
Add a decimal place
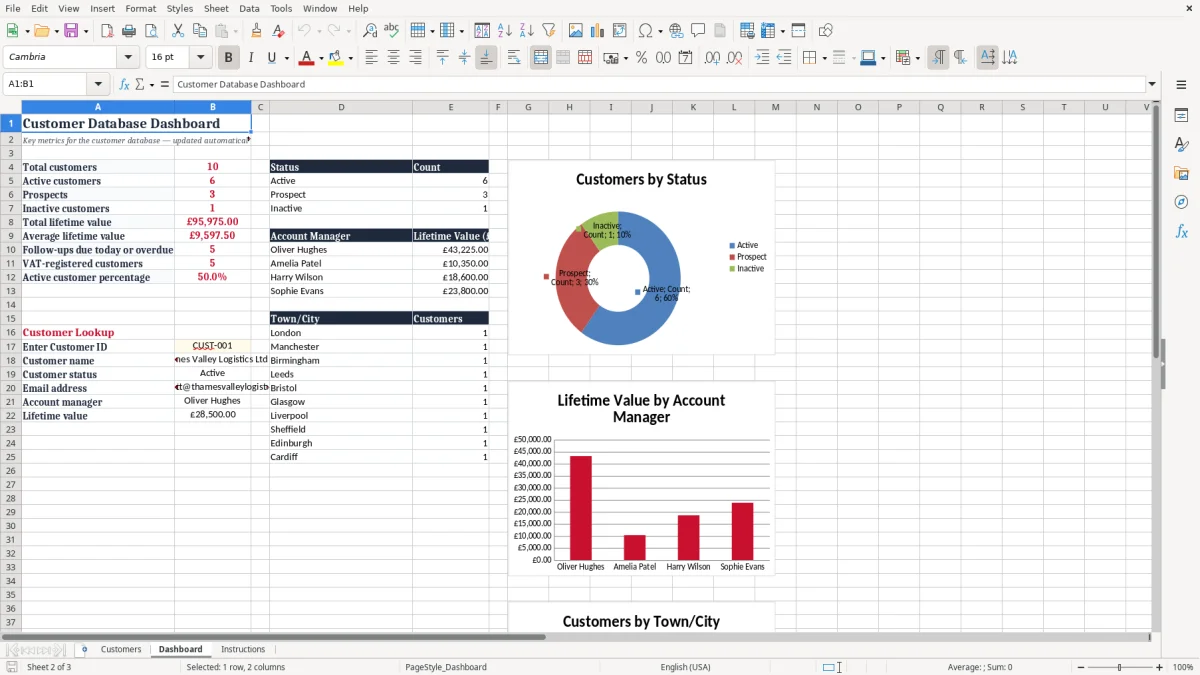pos(712,58)
